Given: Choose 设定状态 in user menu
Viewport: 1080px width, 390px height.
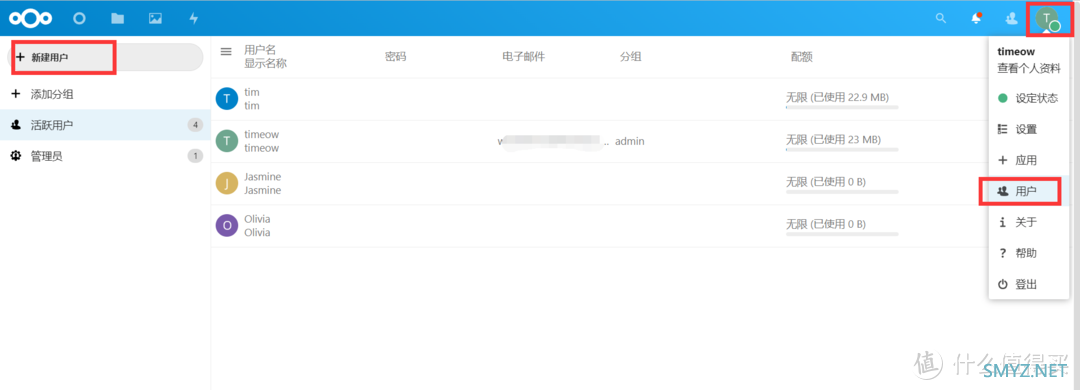Looking at the screenshot, I should 1030,99.
